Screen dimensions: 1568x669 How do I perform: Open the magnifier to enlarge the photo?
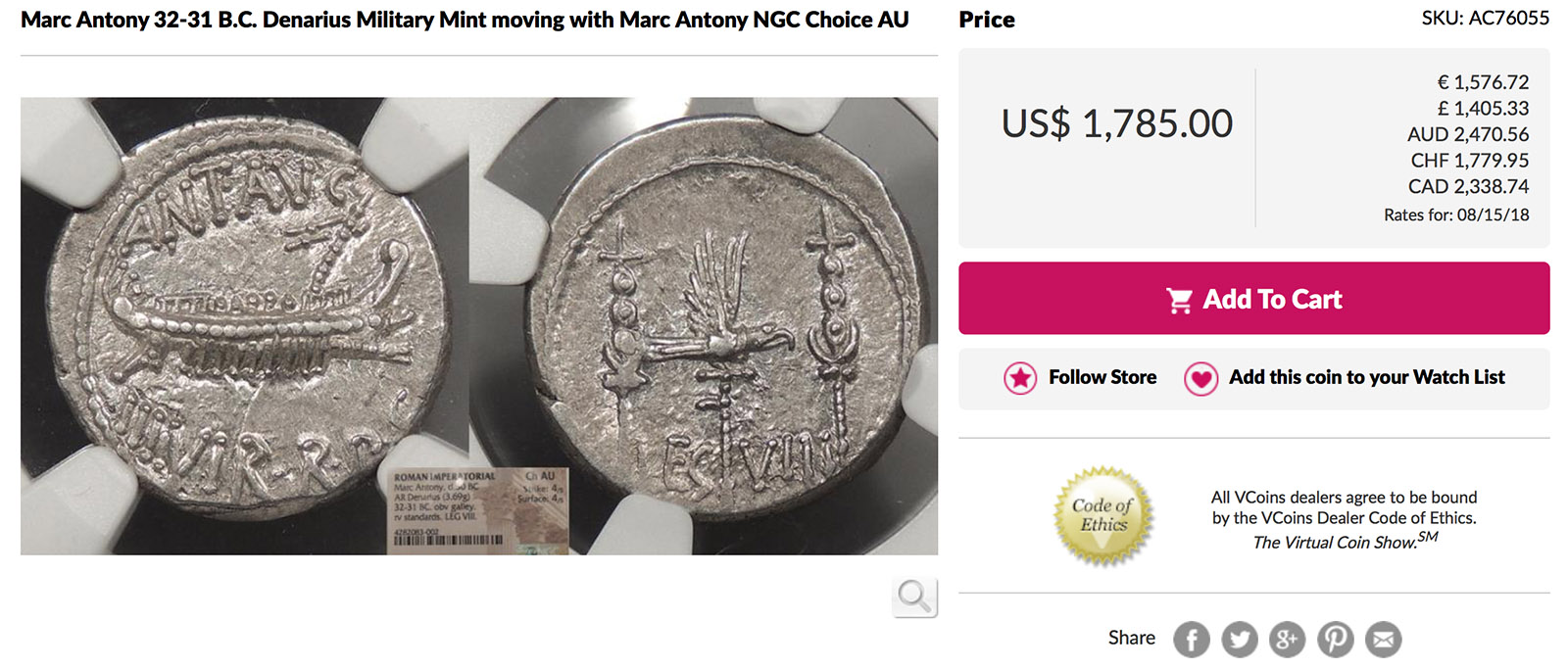pos(914,597)
